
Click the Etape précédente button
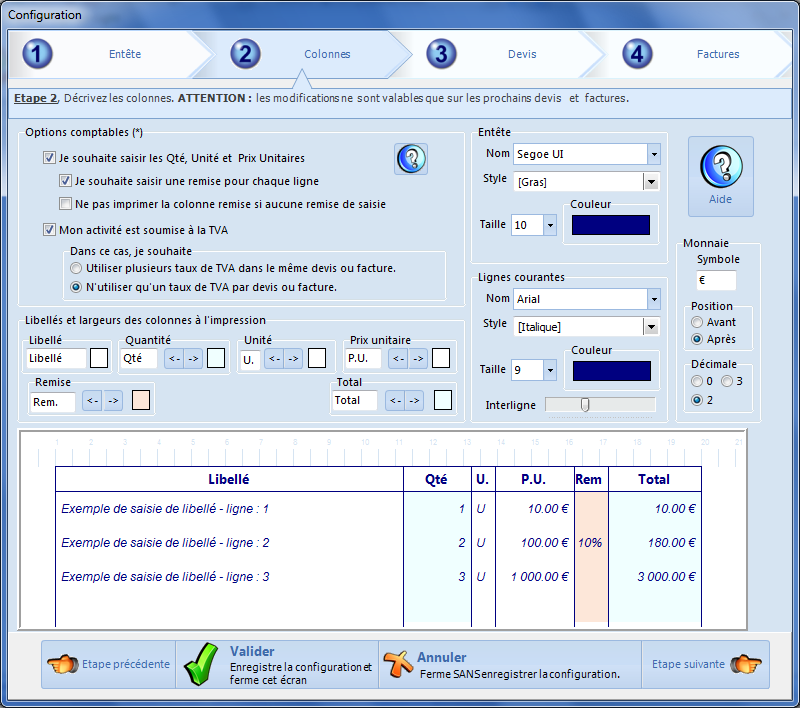pyautogui.click(x=107, y=663)
